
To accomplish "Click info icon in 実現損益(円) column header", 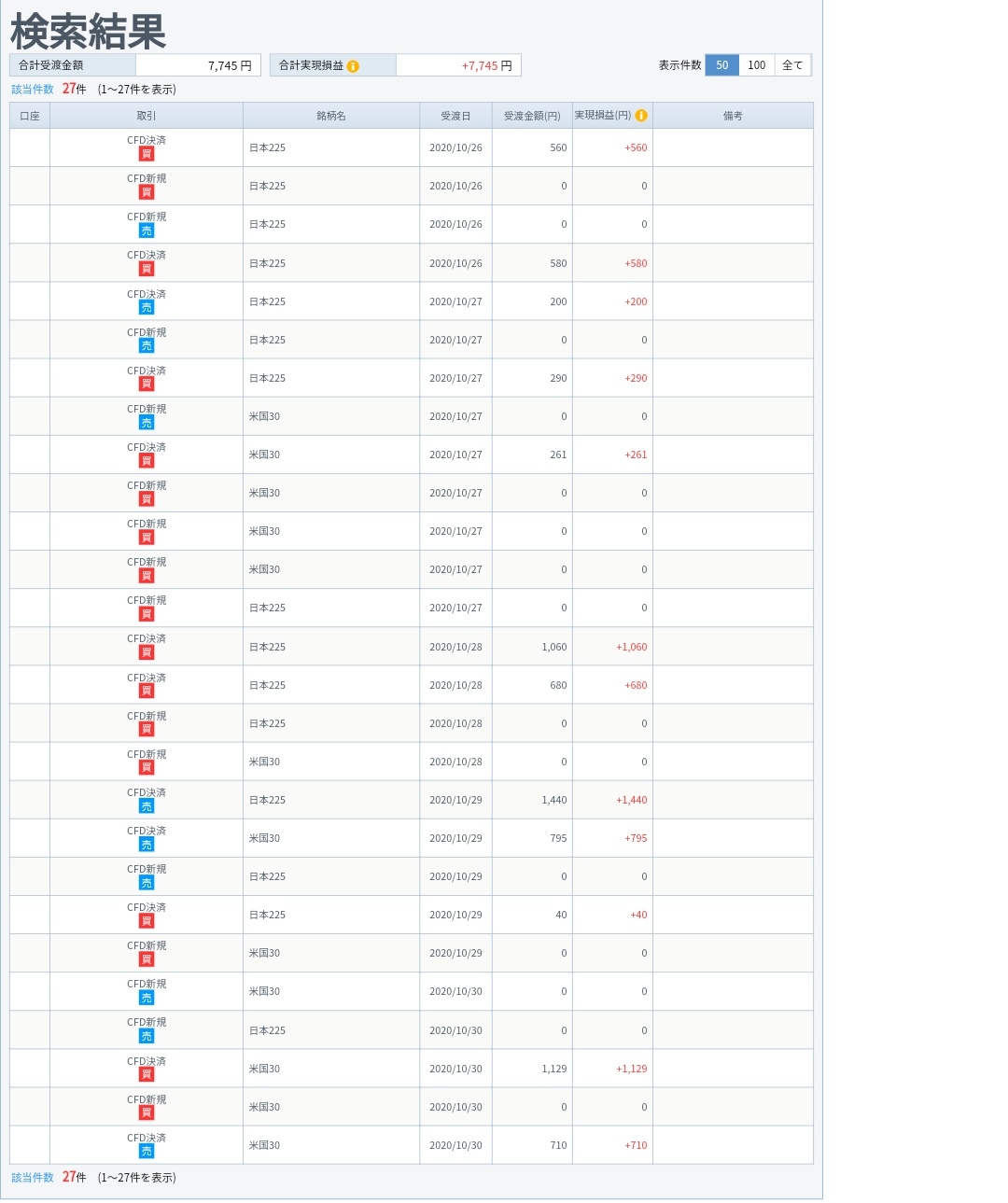I will click(641, 116).
